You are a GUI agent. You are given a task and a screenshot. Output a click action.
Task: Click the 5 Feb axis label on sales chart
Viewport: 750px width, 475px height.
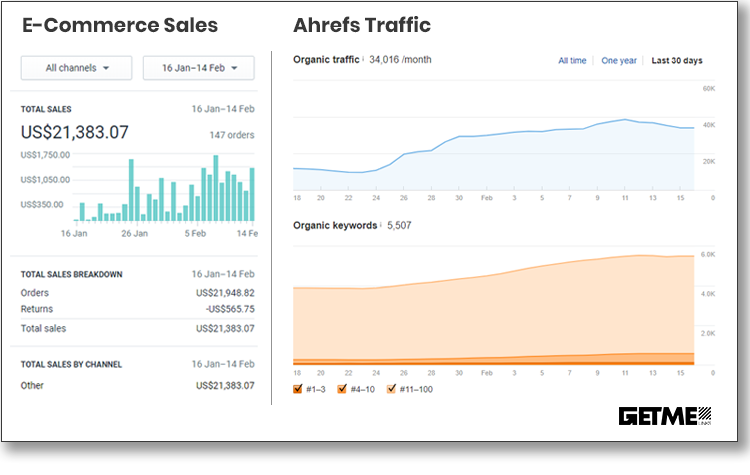pos(195,233)
